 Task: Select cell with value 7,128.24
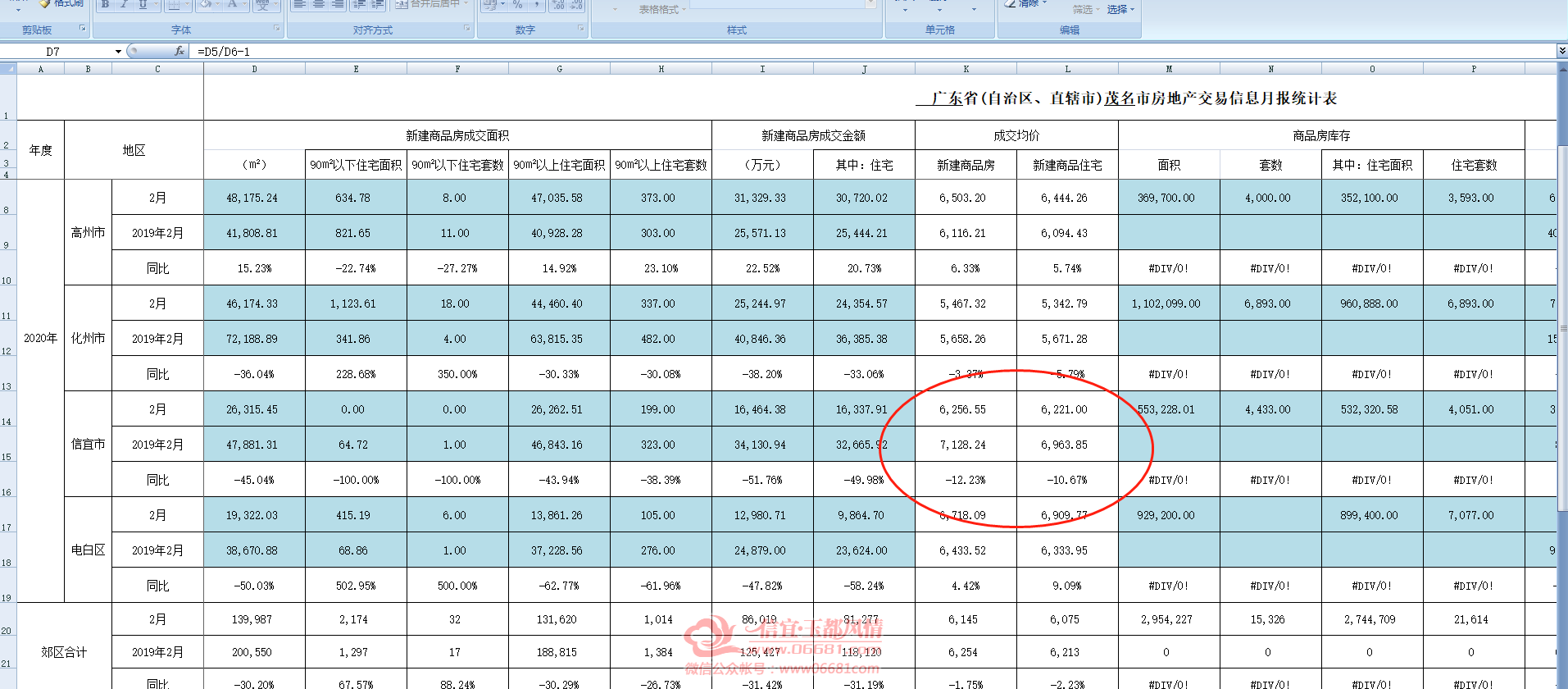click(x=966, y=445)
